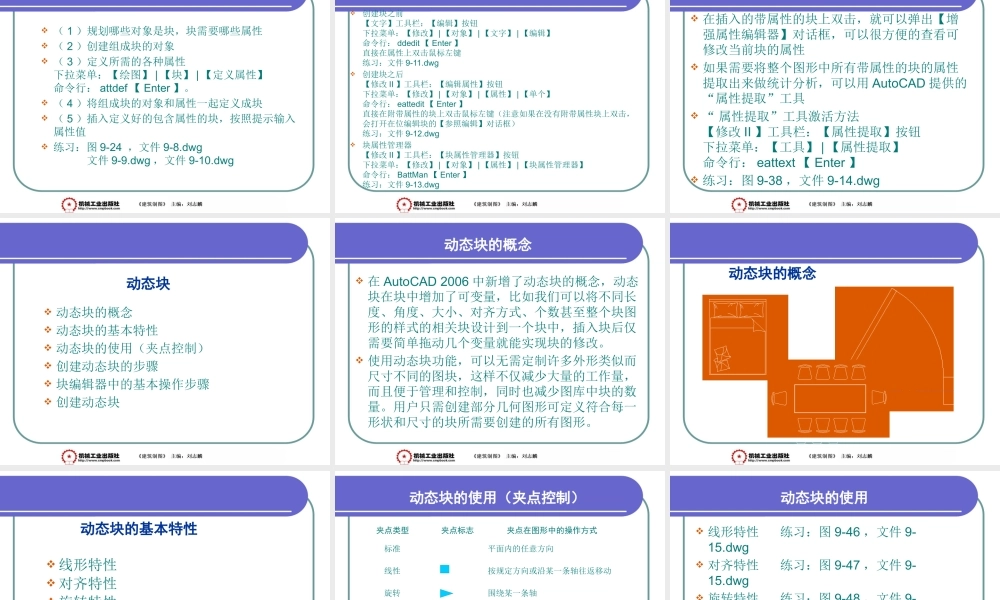Click bullet 创建动态块的步骤
Image resolution: width=1000 pixels, height=600 pixels.
point(107,366)
